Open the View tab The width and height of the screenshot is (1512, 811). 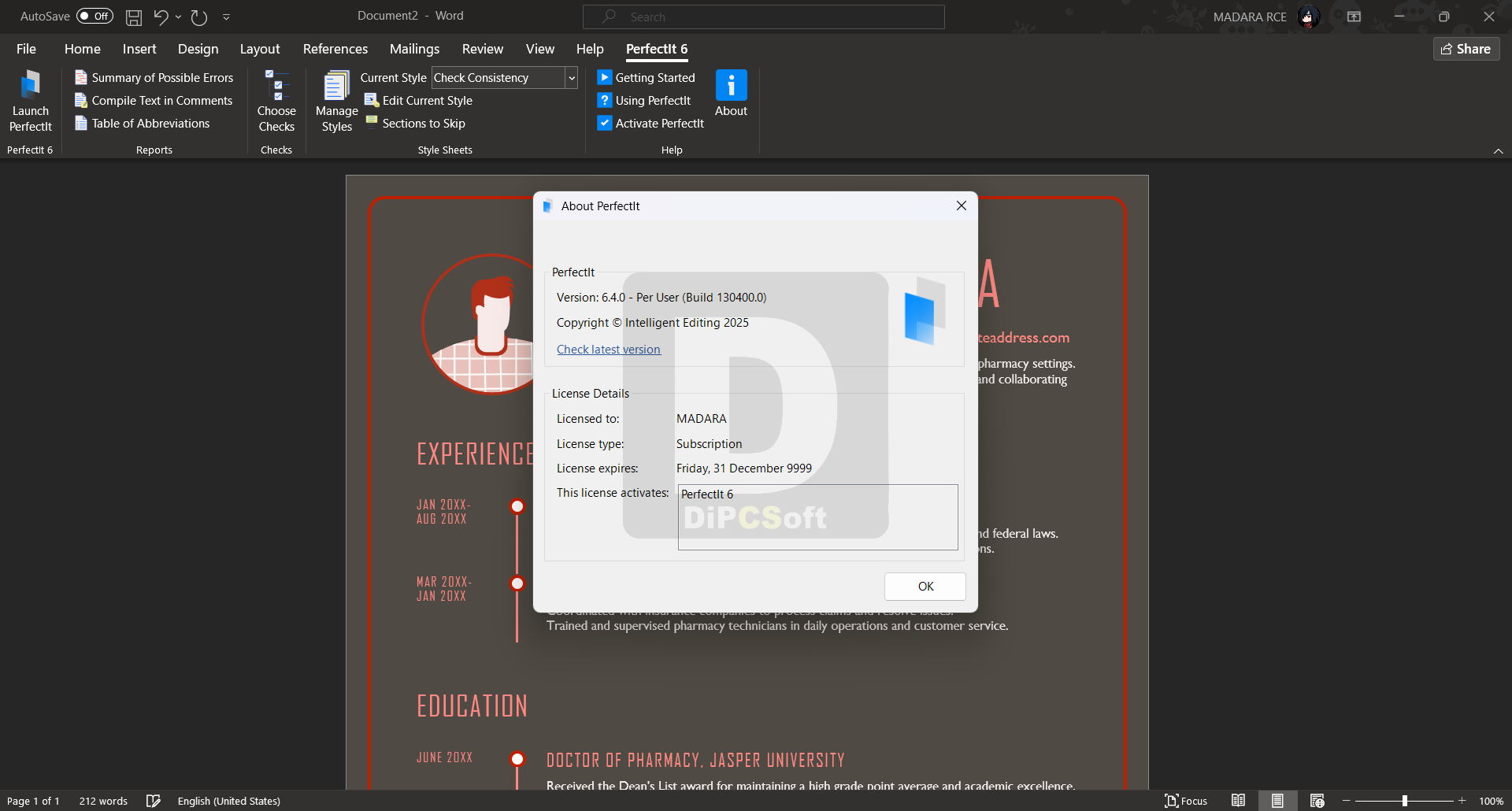(539, 49)
